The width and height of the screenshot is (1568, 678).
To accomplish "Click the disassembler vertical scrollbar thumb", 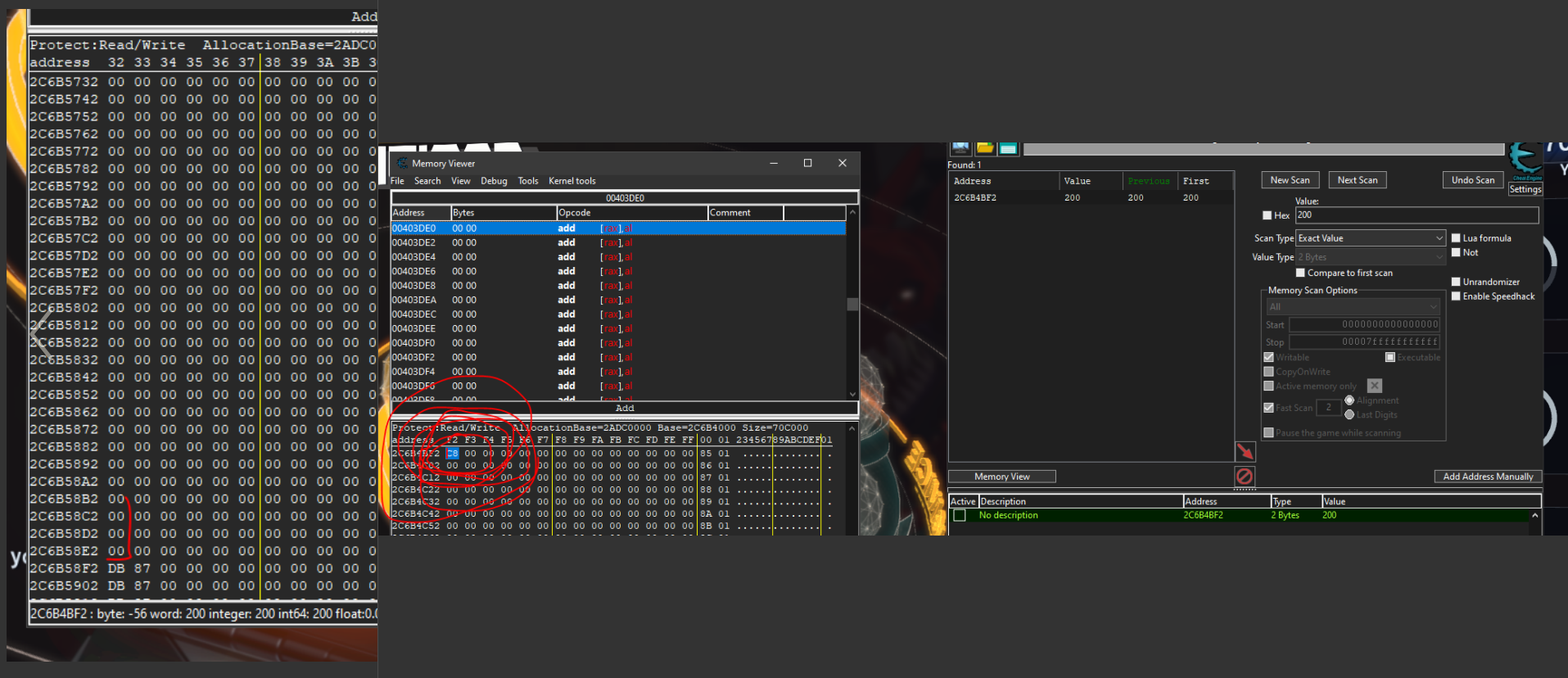I will click(x=852, y=305).
